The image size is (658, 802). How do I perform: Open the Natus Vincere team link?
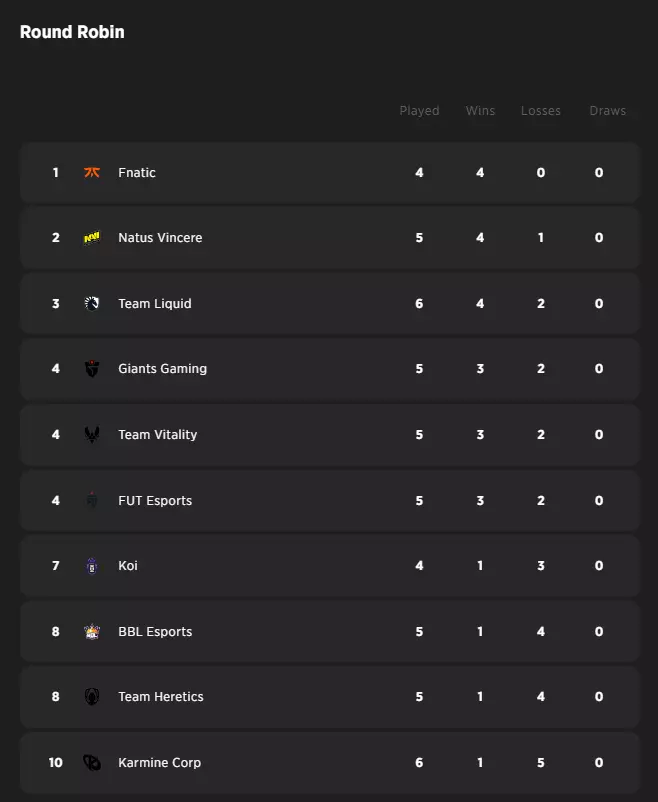(160, 238)
